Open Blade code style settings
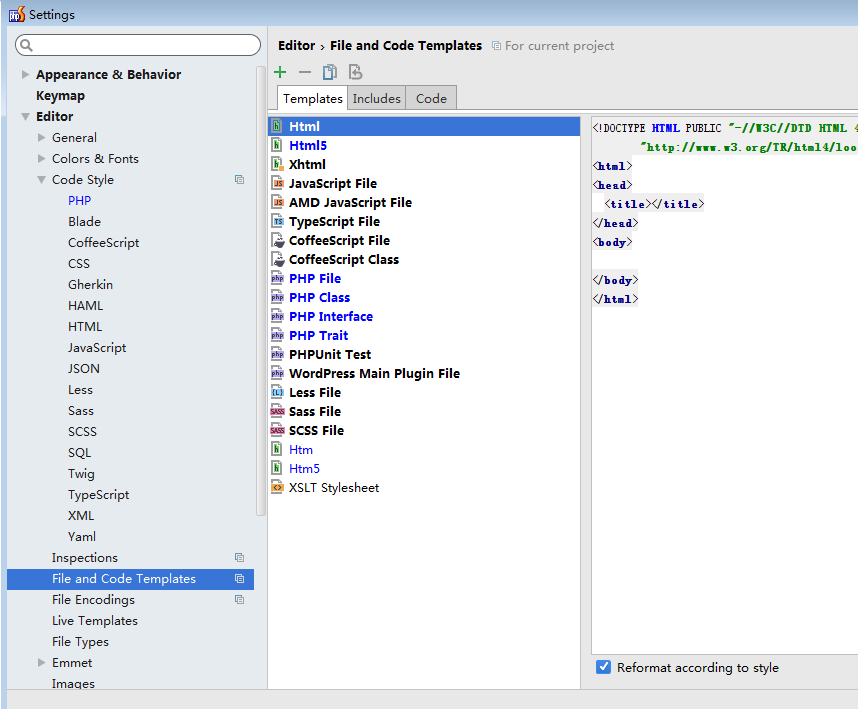Viewport: 858px width, 709px height. pyautogui.click(x=84, y=222)
